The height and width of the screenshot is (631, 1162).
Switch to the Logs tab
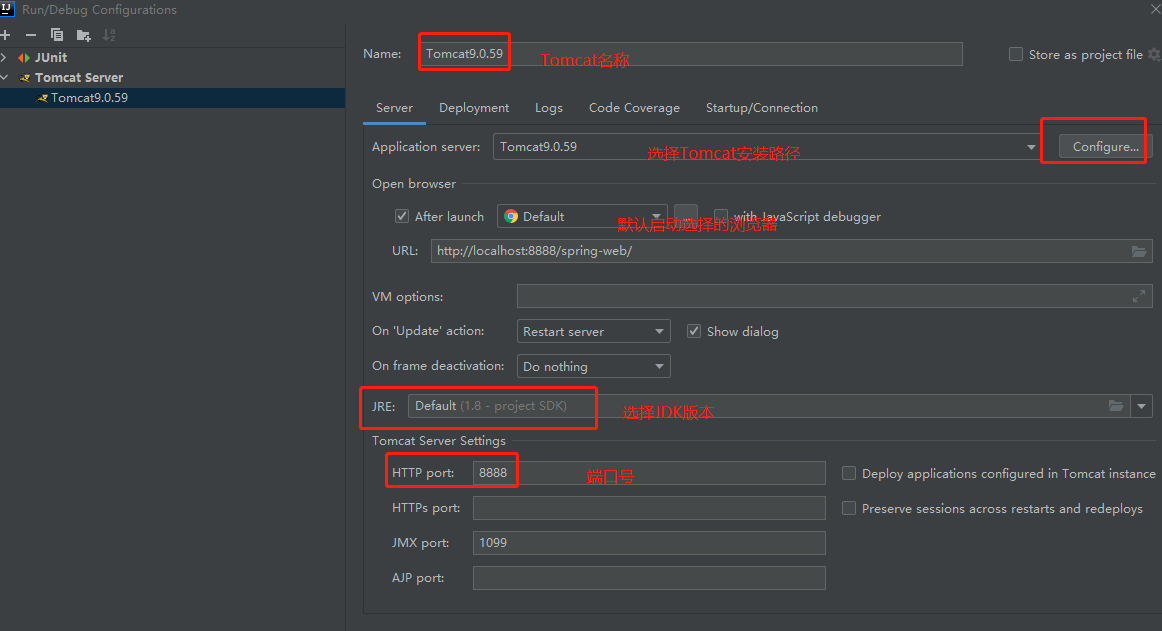coord(549,108)
